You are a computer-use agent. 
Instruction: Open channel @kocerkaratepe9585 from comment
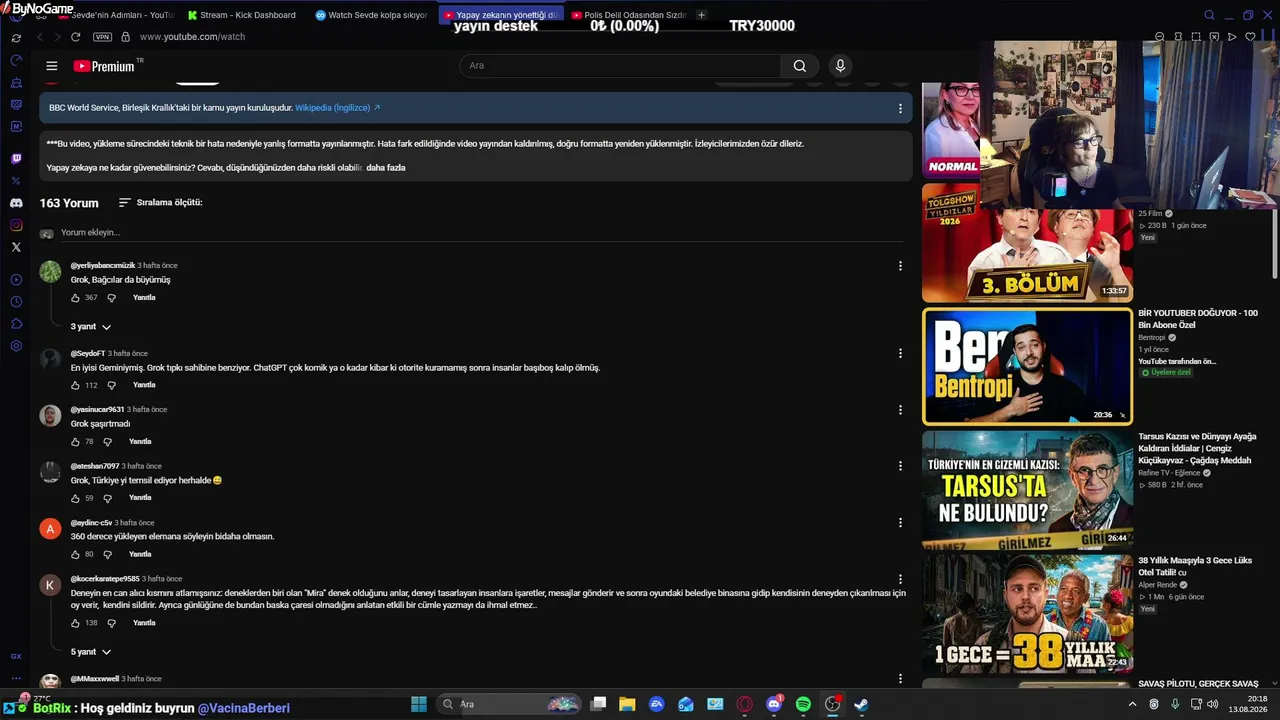[x=105, y=579]
